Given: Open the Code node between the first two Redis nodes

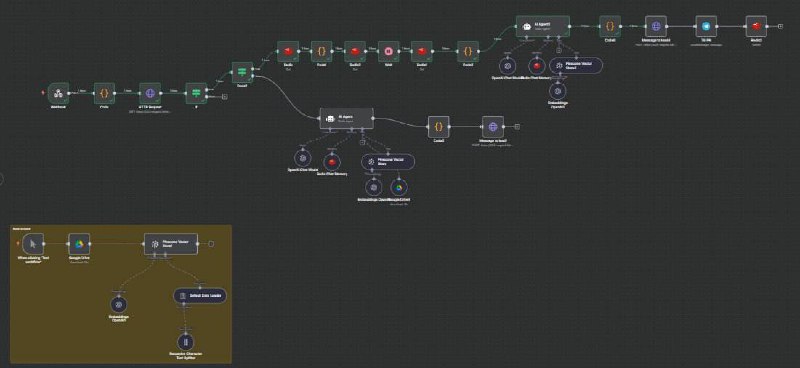Looking at the screenshot, I should pyautogui.click(x=321, y=52).
